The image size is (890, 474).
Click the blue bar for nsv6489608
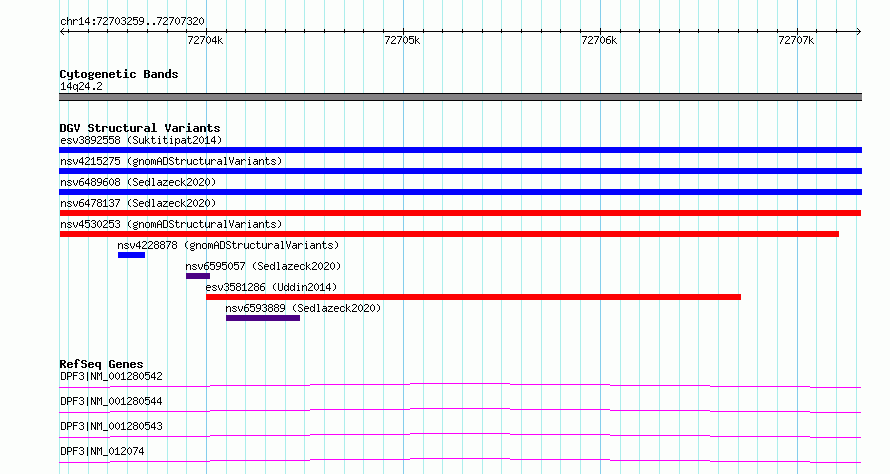(x=460, y=192)
